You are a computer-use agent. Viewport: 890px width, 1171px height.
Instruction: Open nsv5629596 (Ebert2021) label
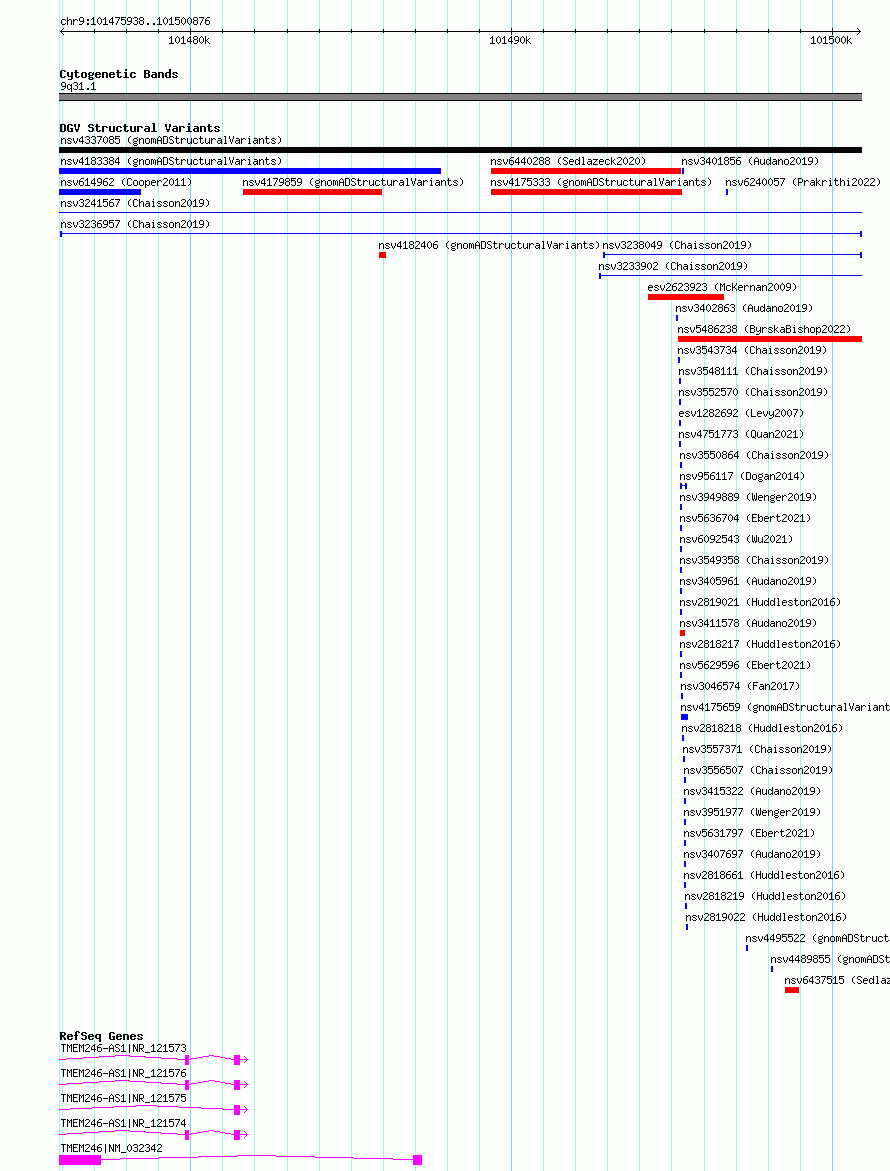744,665
